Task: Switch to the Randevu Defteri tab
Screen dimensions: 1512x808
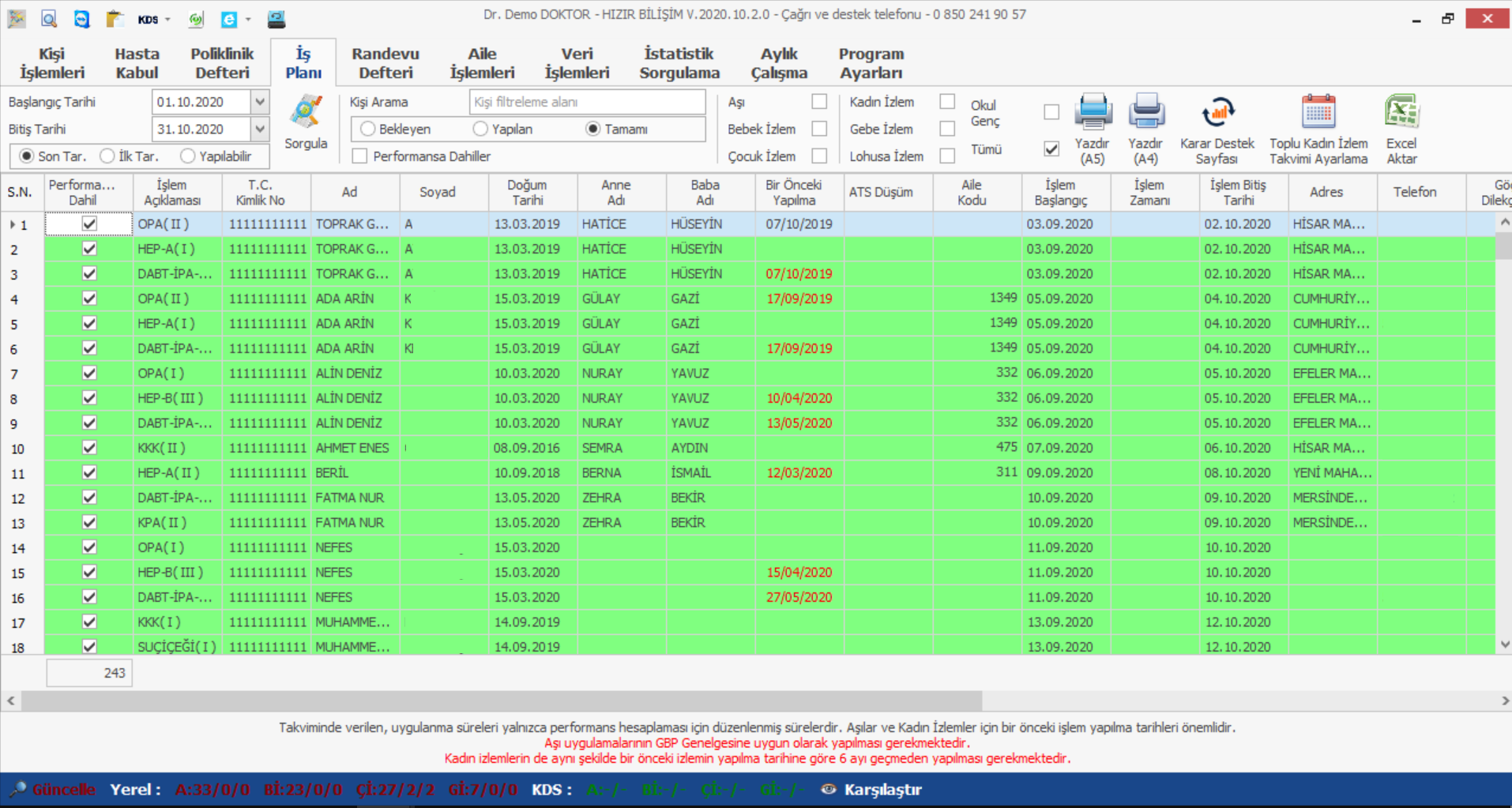Action: (386, 63)
